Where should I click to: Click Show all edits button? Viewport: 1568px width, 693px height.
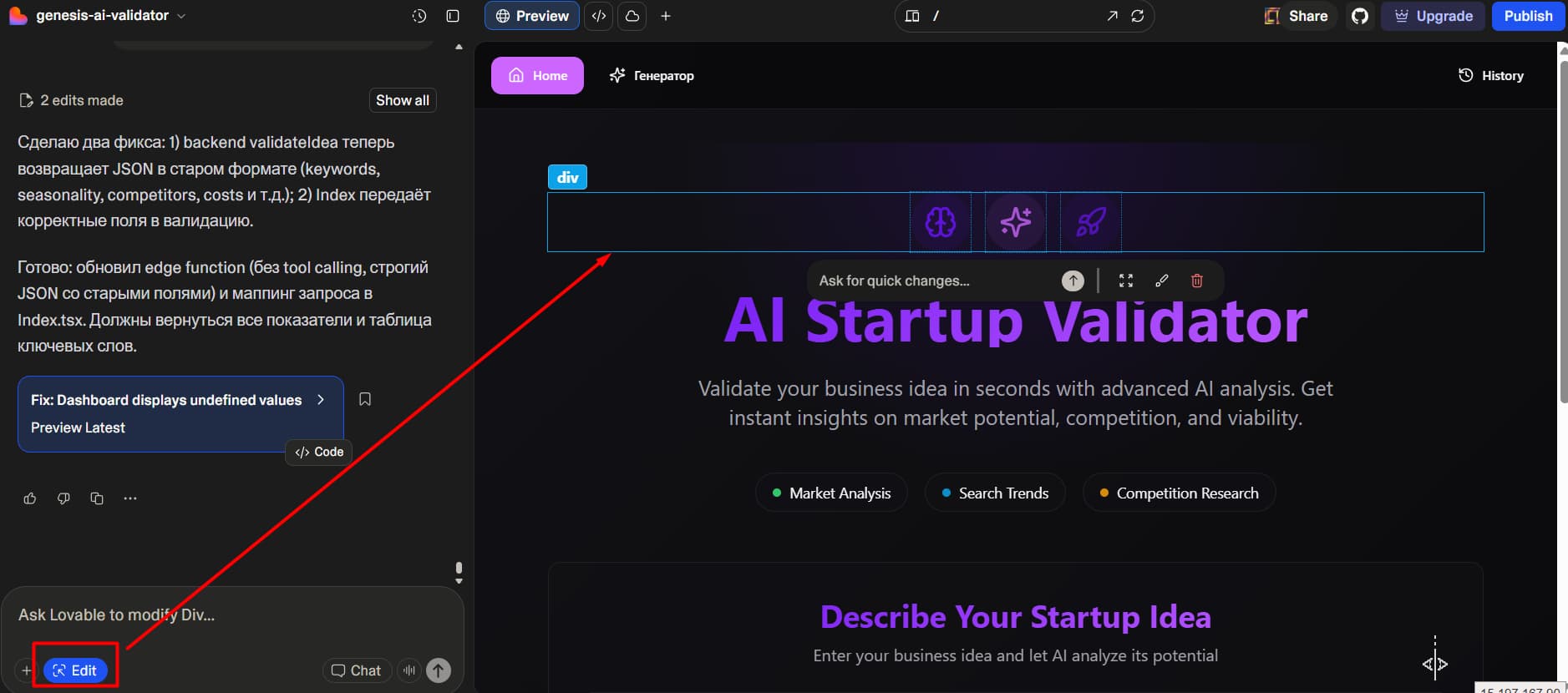click(x=403, y=100)
